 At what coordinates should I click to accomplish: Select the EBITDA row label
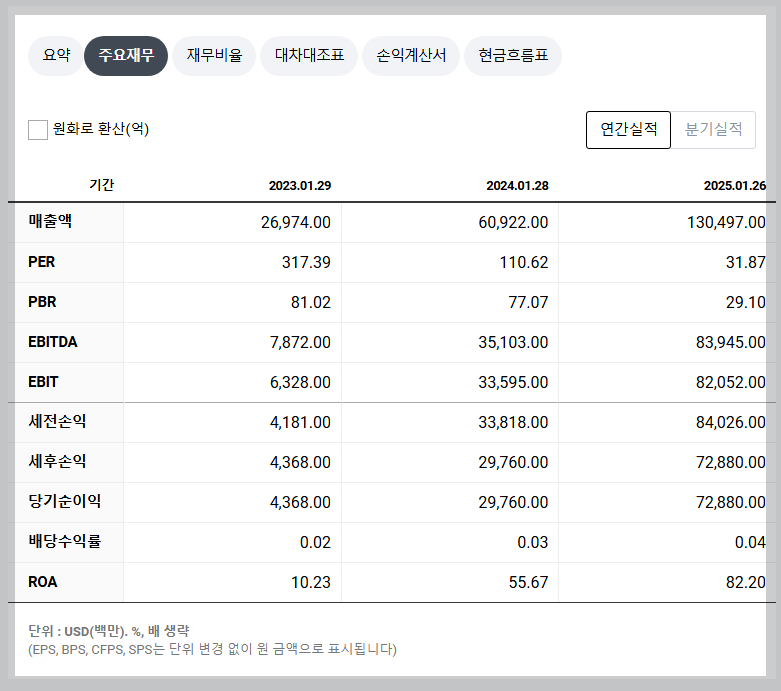tap(53, 342)
